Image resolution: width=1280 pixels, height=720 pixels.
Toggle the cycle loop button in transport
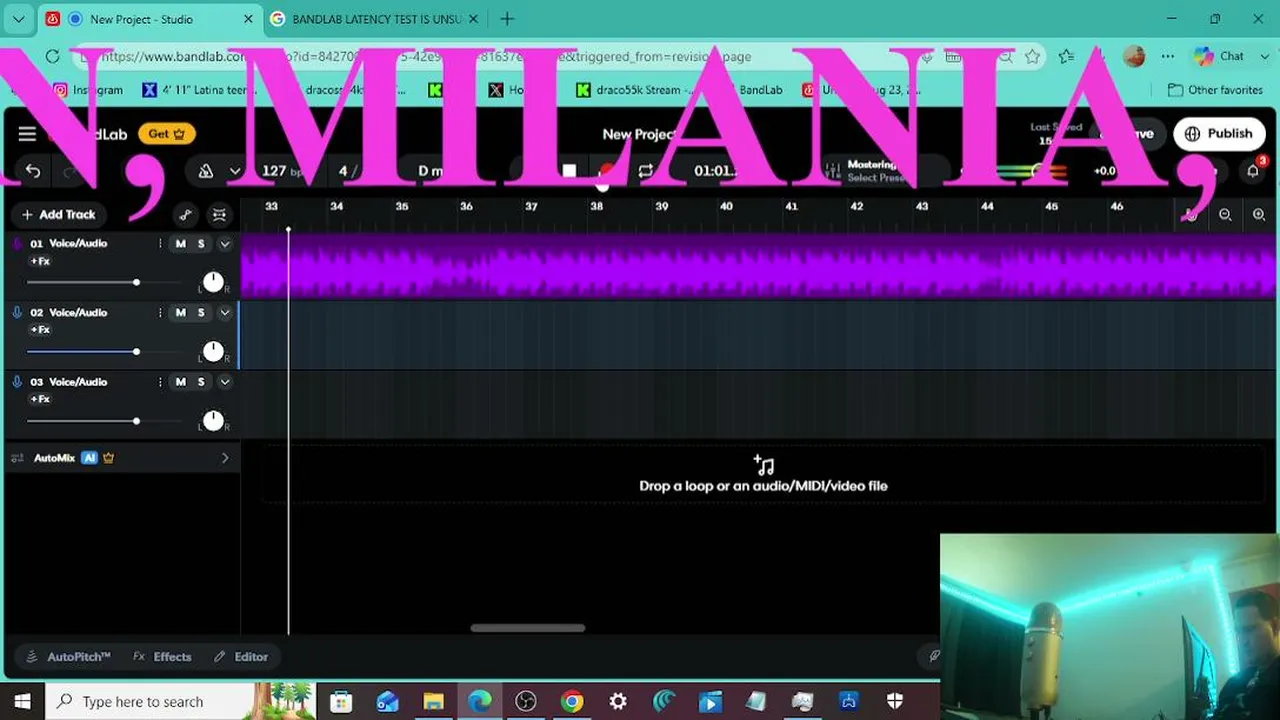click(646, 171)
